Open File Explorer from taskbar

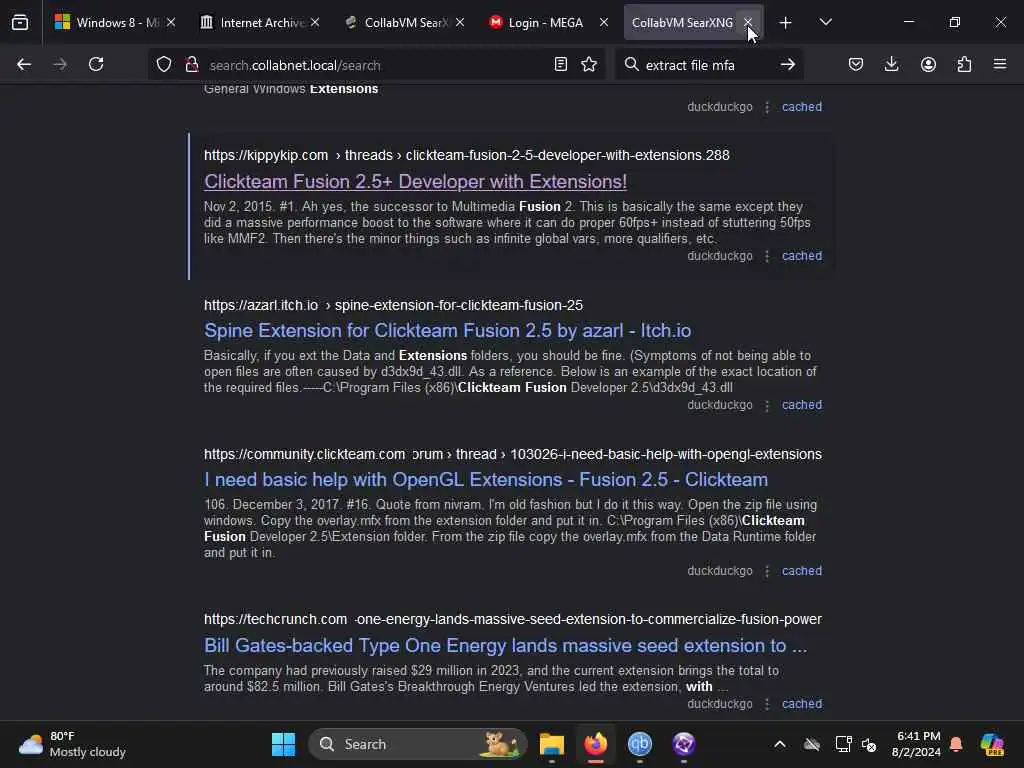tap(552, 744)
